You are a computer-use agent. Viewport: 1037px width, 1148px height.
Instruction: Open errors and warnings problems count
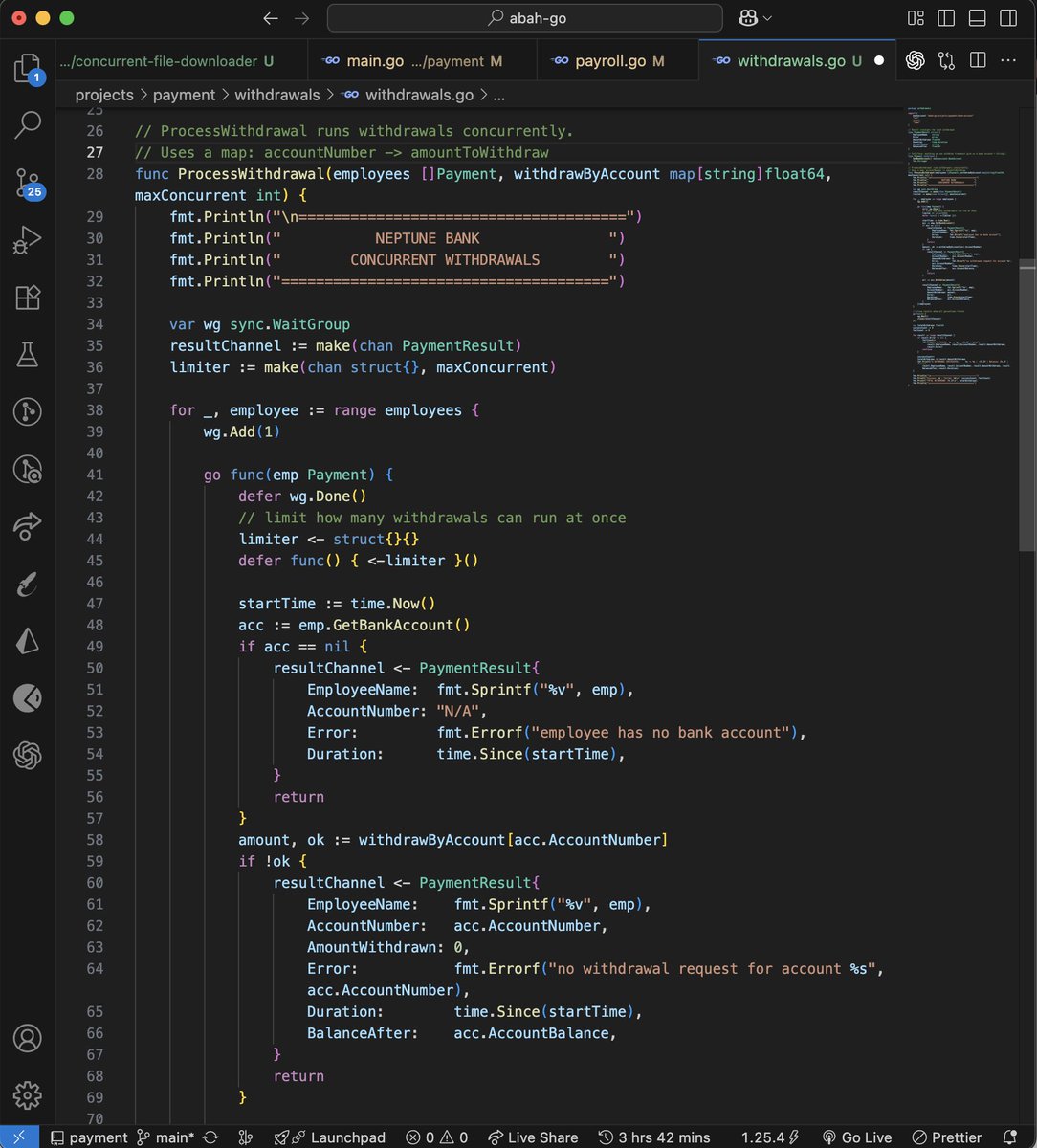coord(436,1137)
